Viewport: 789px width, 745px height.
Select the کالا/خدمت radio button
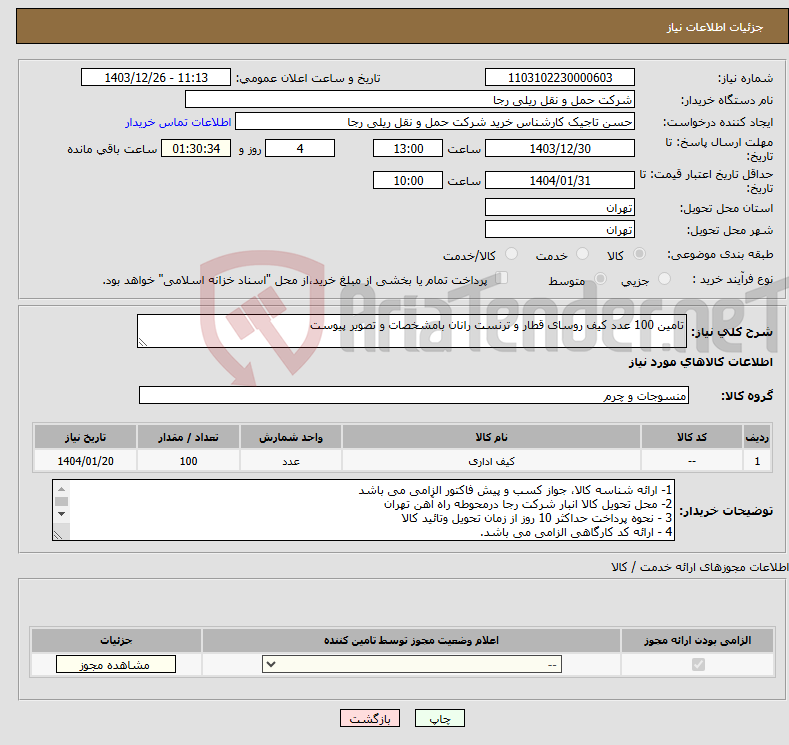[x=511, y=254]
